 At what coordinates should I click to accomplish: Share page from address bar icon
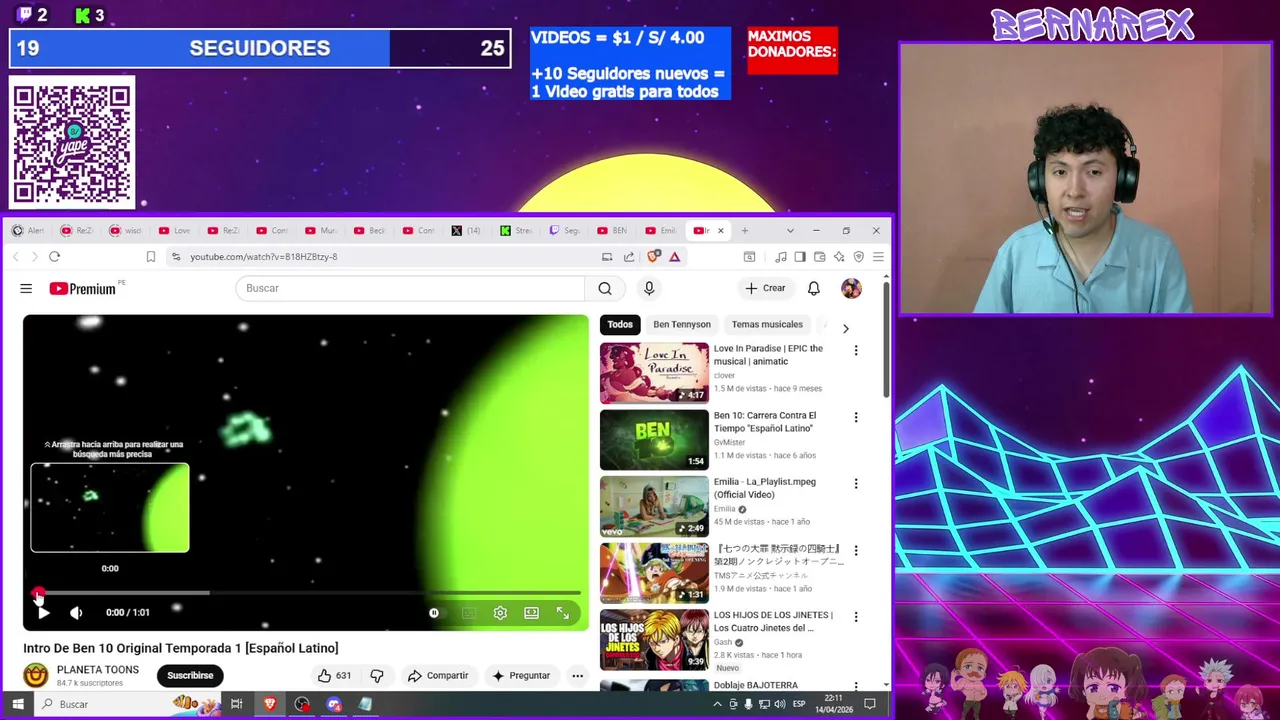click(x=629, y=257)
